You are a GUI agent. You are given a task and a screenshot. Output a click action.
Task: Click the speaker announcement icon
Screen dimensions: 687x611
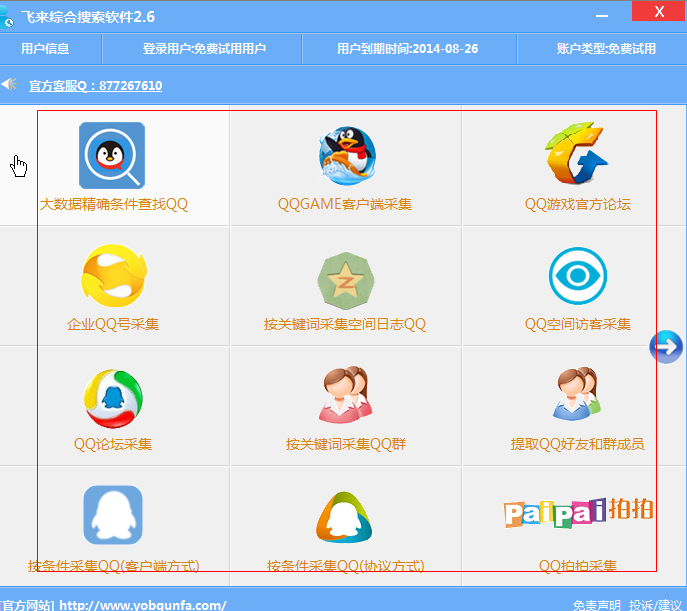[x=9, y=84]
